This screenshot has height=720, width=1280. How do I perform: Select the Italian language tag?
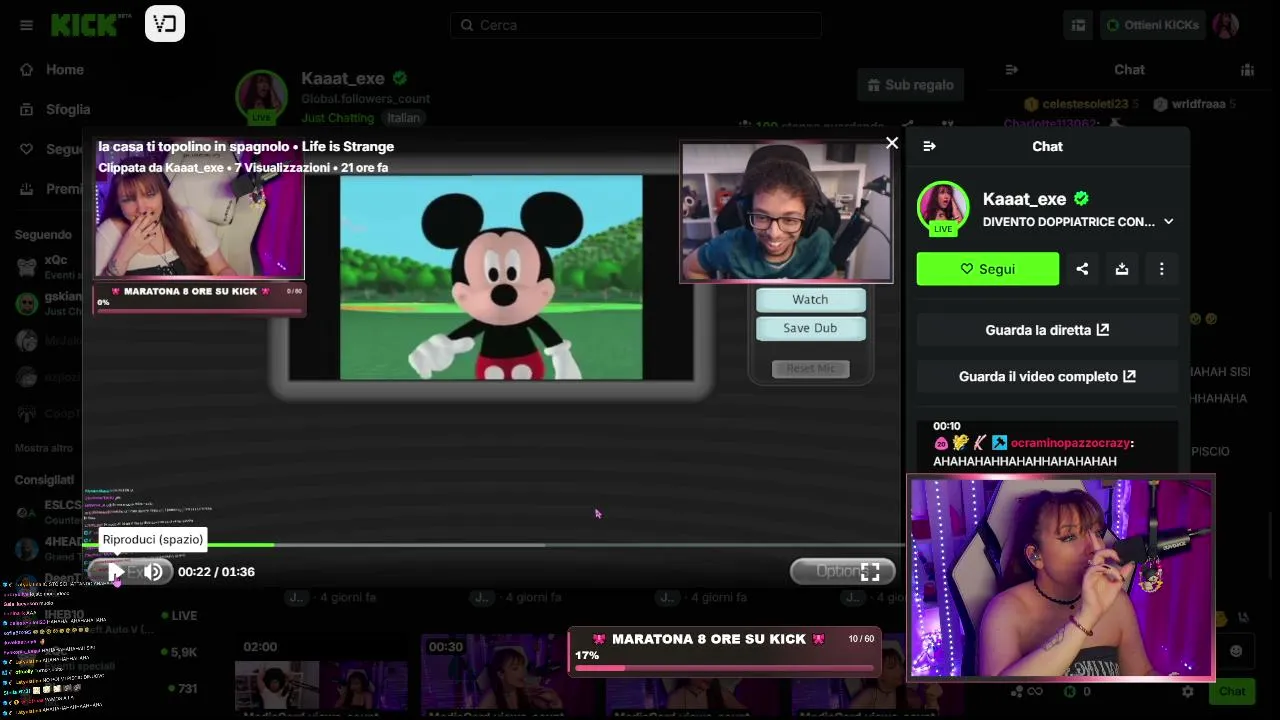tap(404, 118)
